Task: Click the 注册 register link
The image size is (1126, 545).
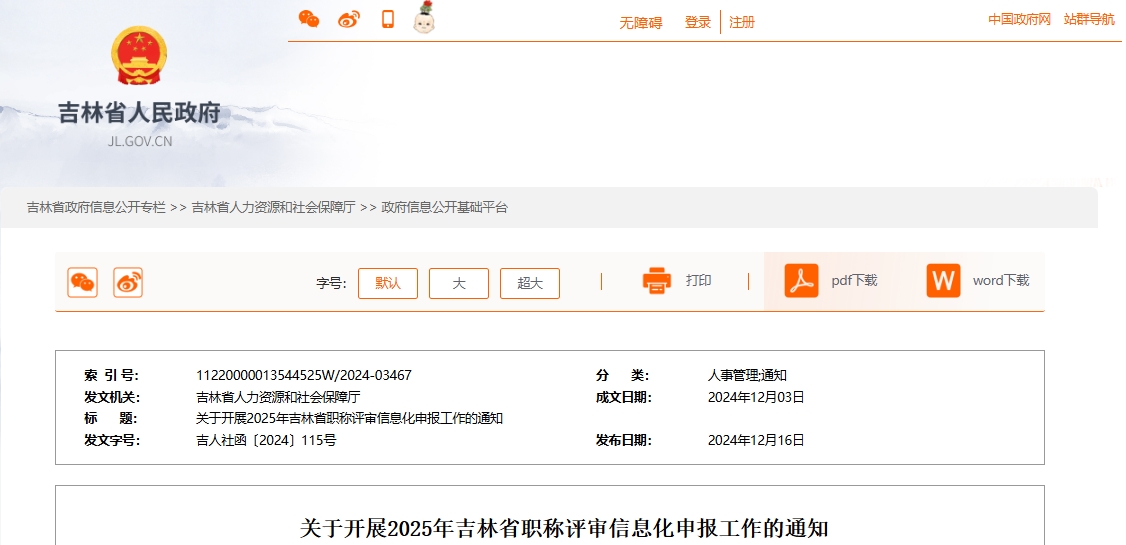Action: point(742,22)
